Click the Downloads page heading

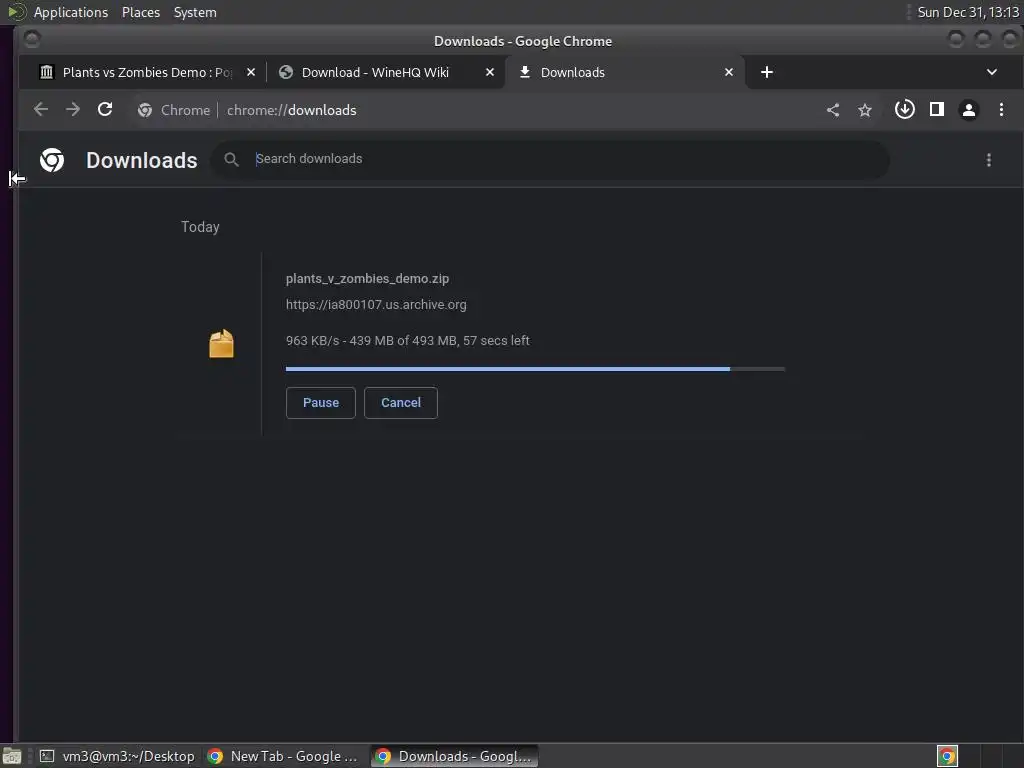tap(142, 161)
